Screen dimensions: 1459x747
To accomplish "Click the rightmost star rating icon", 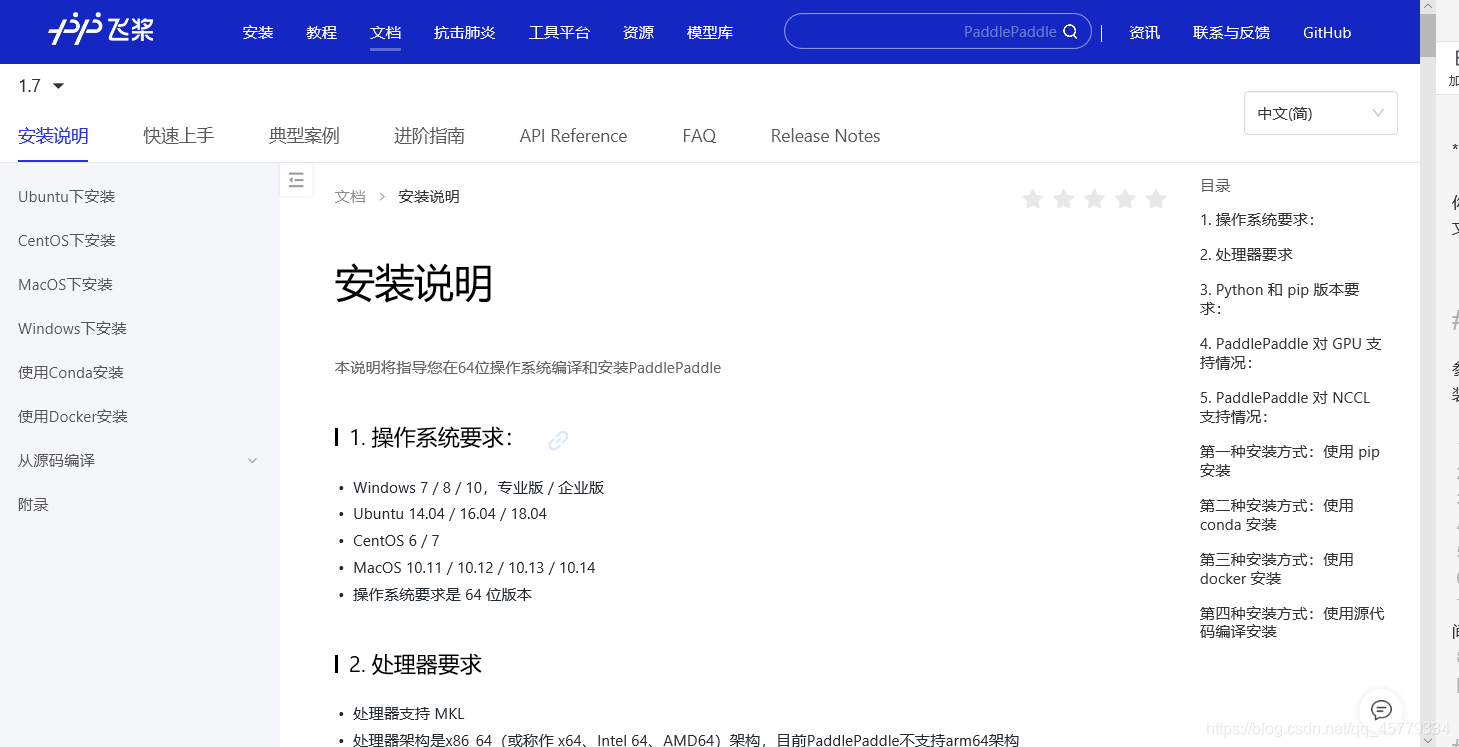I will pyautogui.click(x=1156, y=199).
